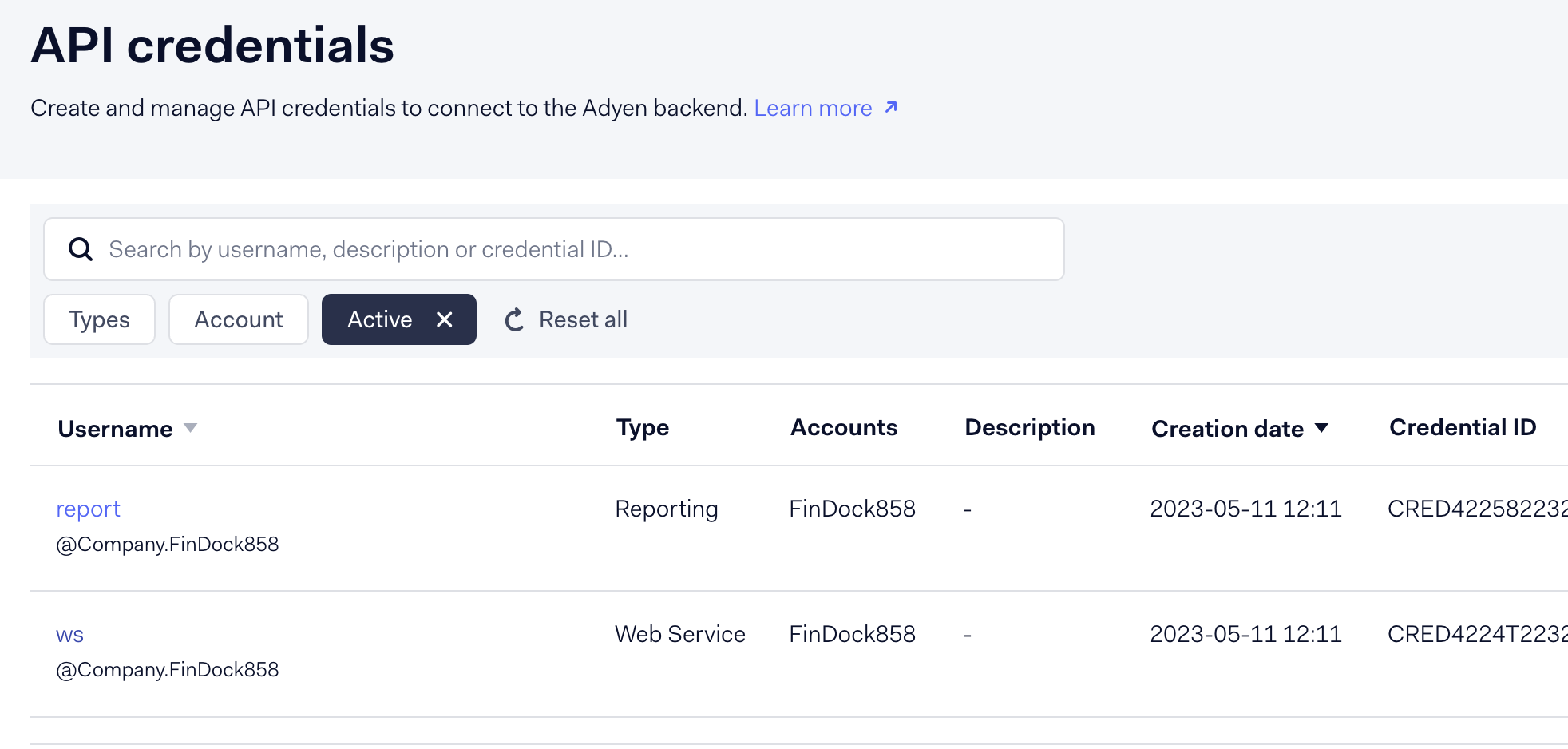1568x749 pixels.
Task: Click the Creation date column header
Action: point(1226,428)
